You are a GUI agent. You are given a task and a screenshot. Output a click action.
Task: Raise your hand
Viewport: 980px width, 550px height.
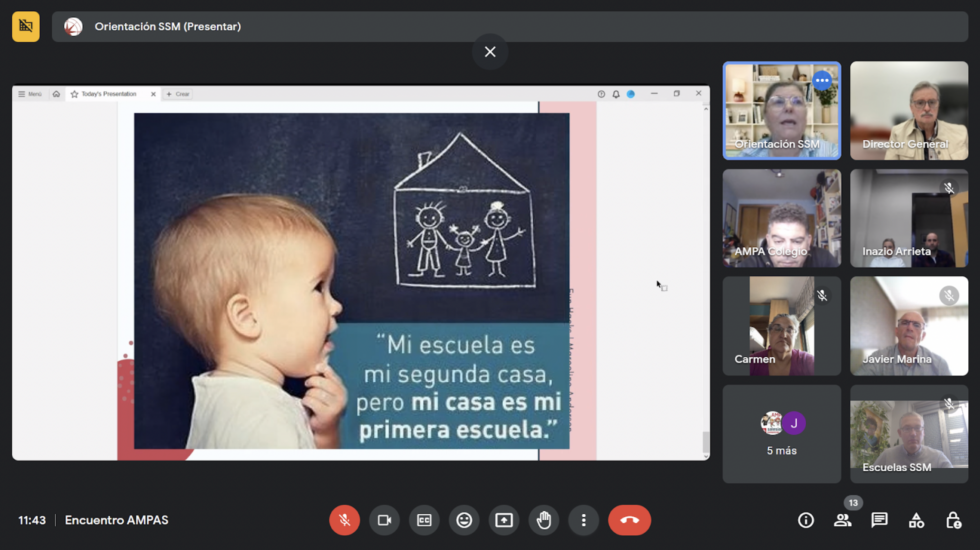coord(544,520)
